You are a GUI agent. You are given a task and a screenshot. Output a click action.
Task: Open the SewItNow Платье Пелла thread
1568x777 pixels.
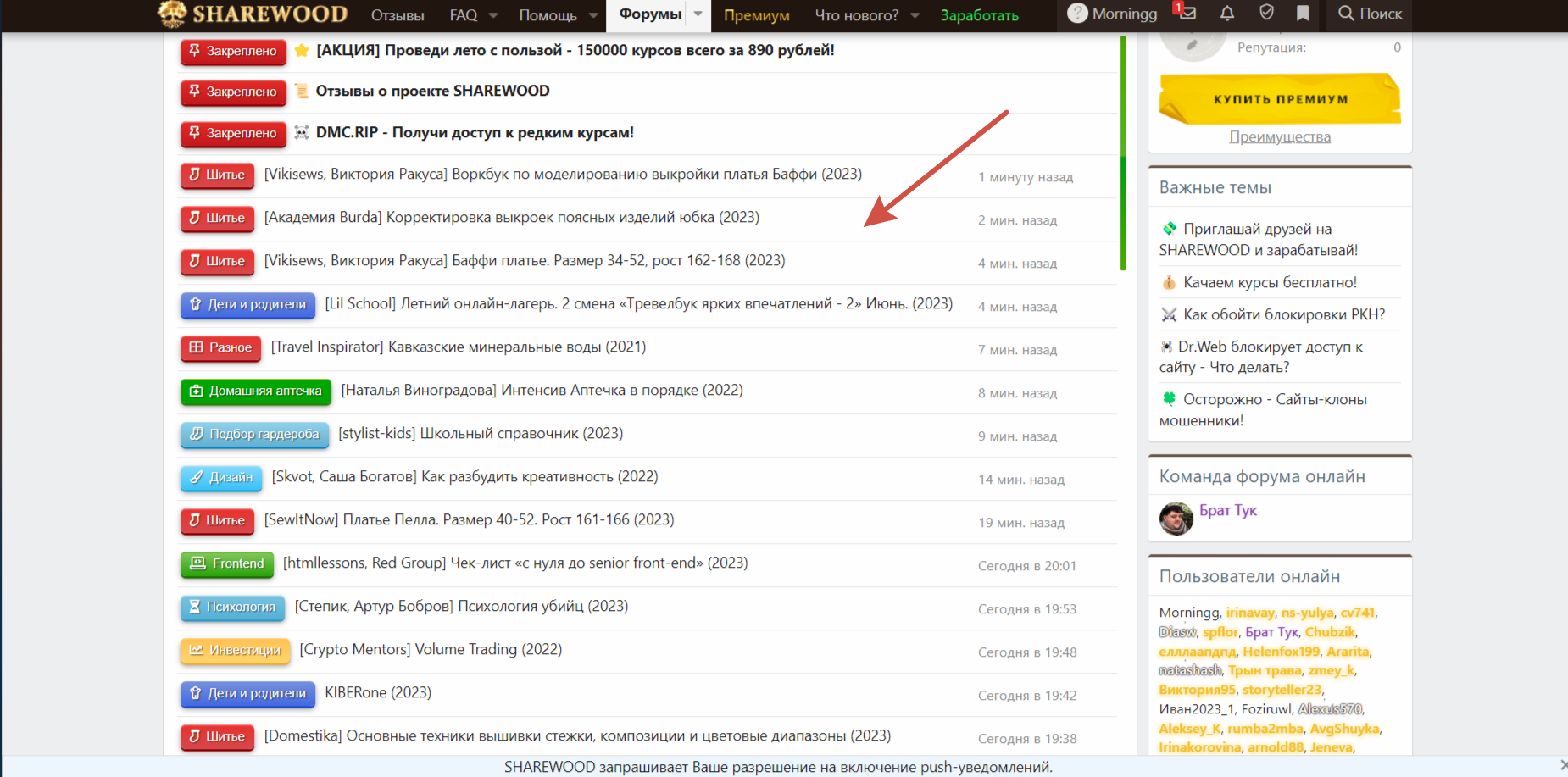point(470,520)
